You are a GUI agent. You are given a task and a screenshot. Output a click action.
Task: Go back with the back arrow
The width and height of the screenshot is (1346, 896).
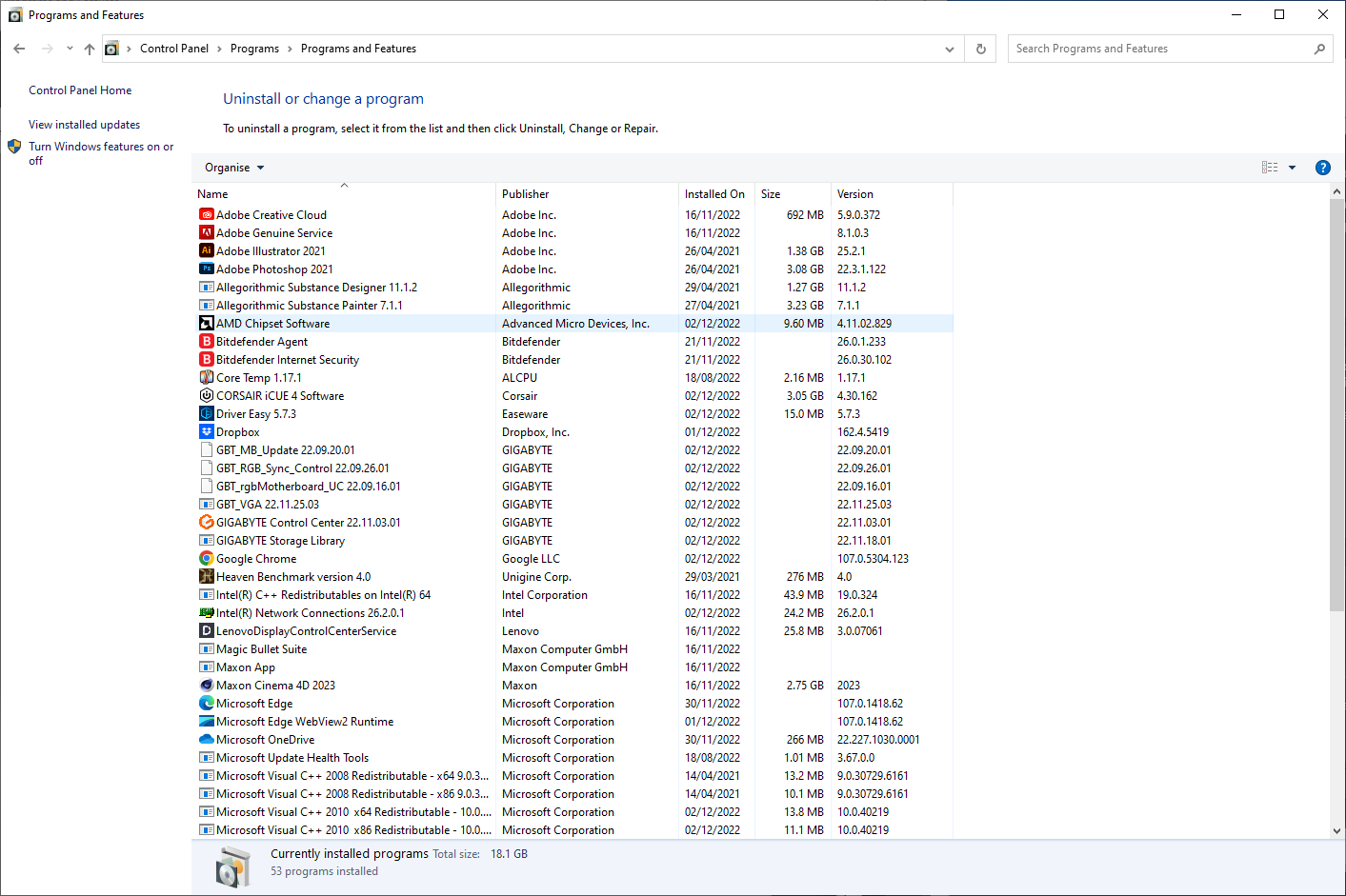(19, 49)
